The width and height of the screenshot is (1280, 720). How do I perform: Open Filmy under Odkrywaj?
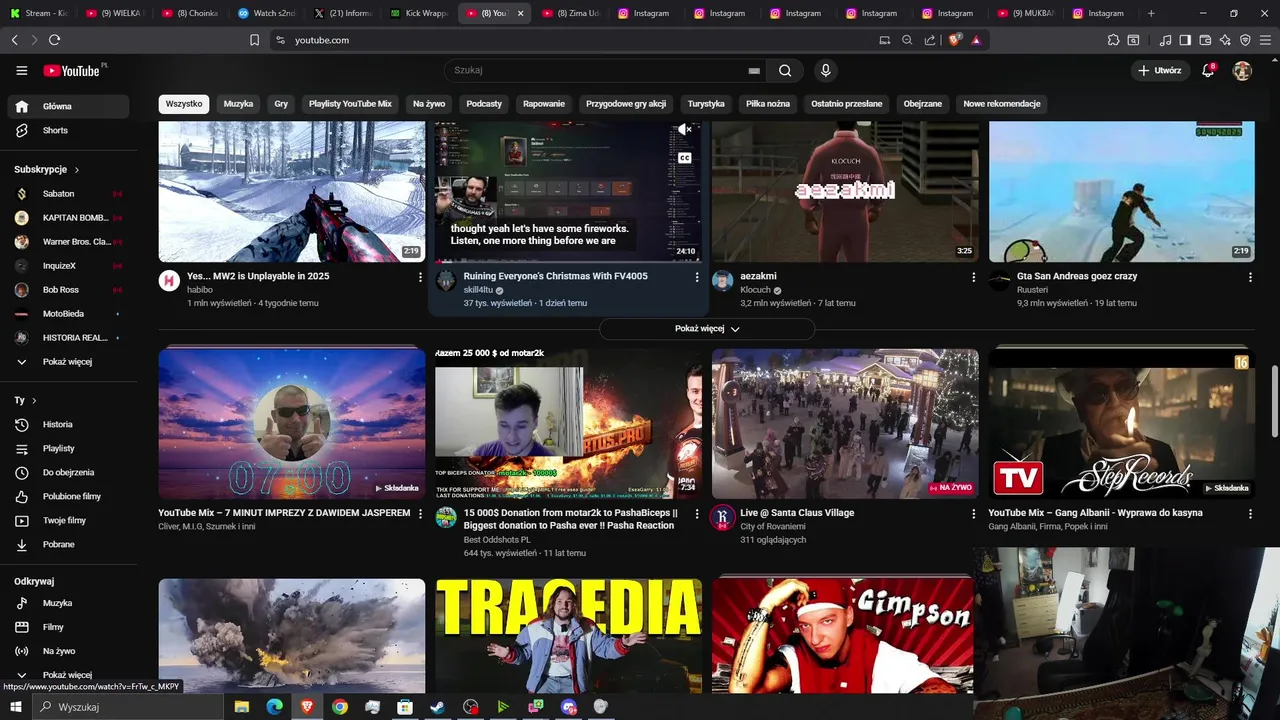click(68, 628)
